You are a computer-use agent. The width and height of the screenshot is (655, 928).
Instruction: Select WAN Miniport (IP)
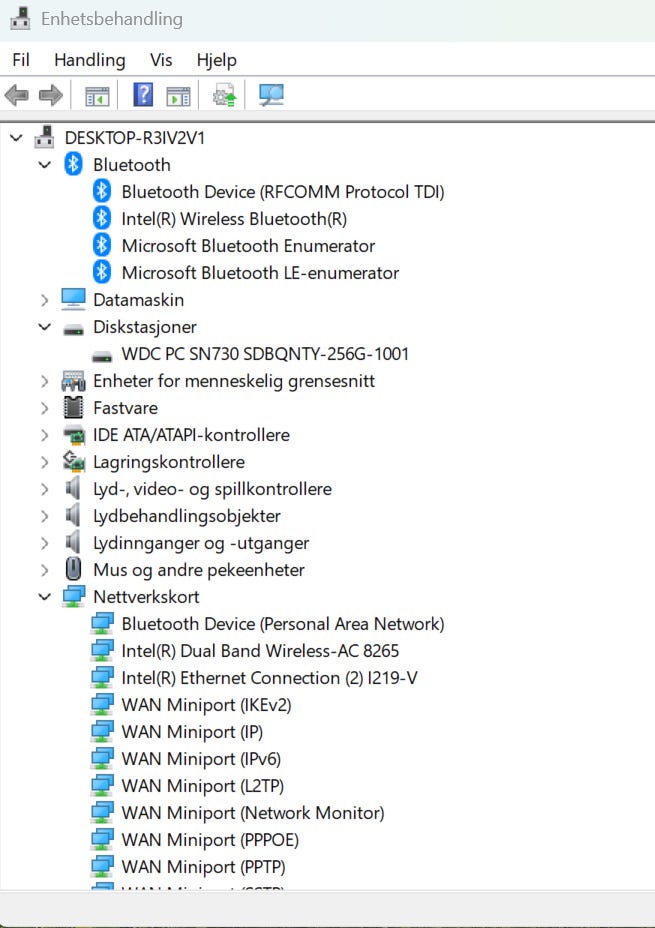[192, 732]
